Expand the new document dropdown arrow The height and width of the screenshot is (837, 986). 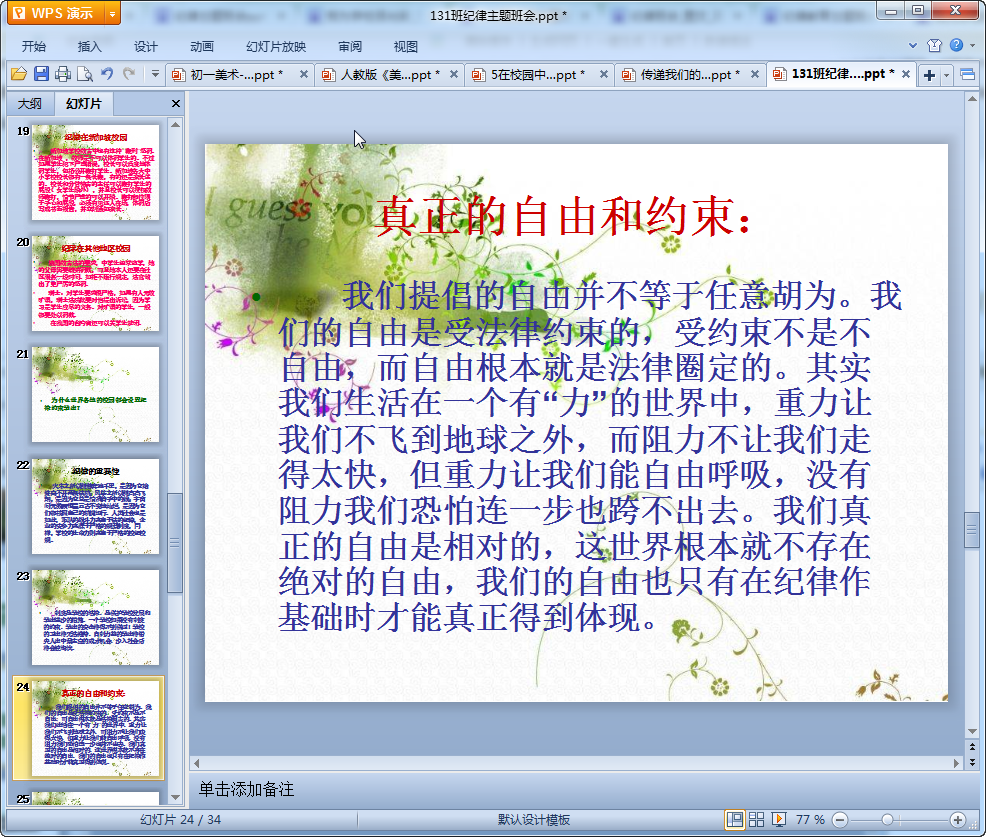[946, 75]
